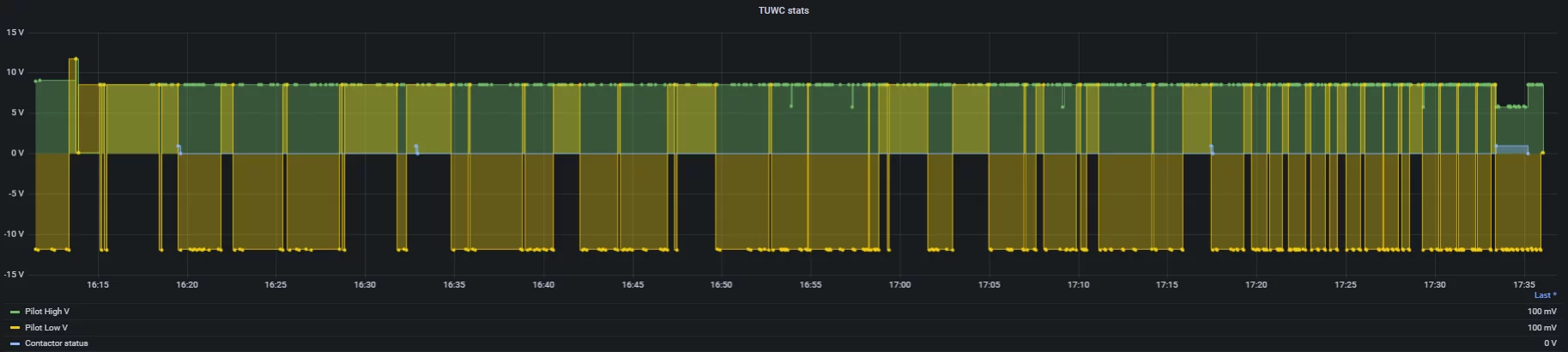Click the Pilot High V last value 100 mV
This screenshot has width=1568, height=352.
1541,312
